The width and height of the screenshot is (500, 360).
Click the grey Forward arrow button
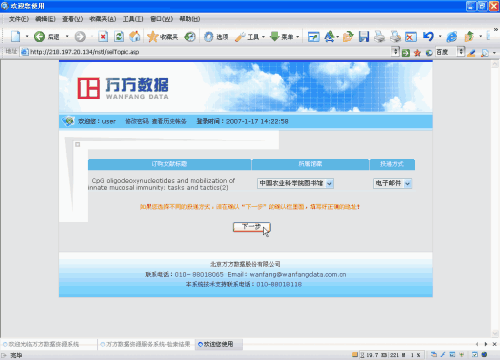click(80, 36)
